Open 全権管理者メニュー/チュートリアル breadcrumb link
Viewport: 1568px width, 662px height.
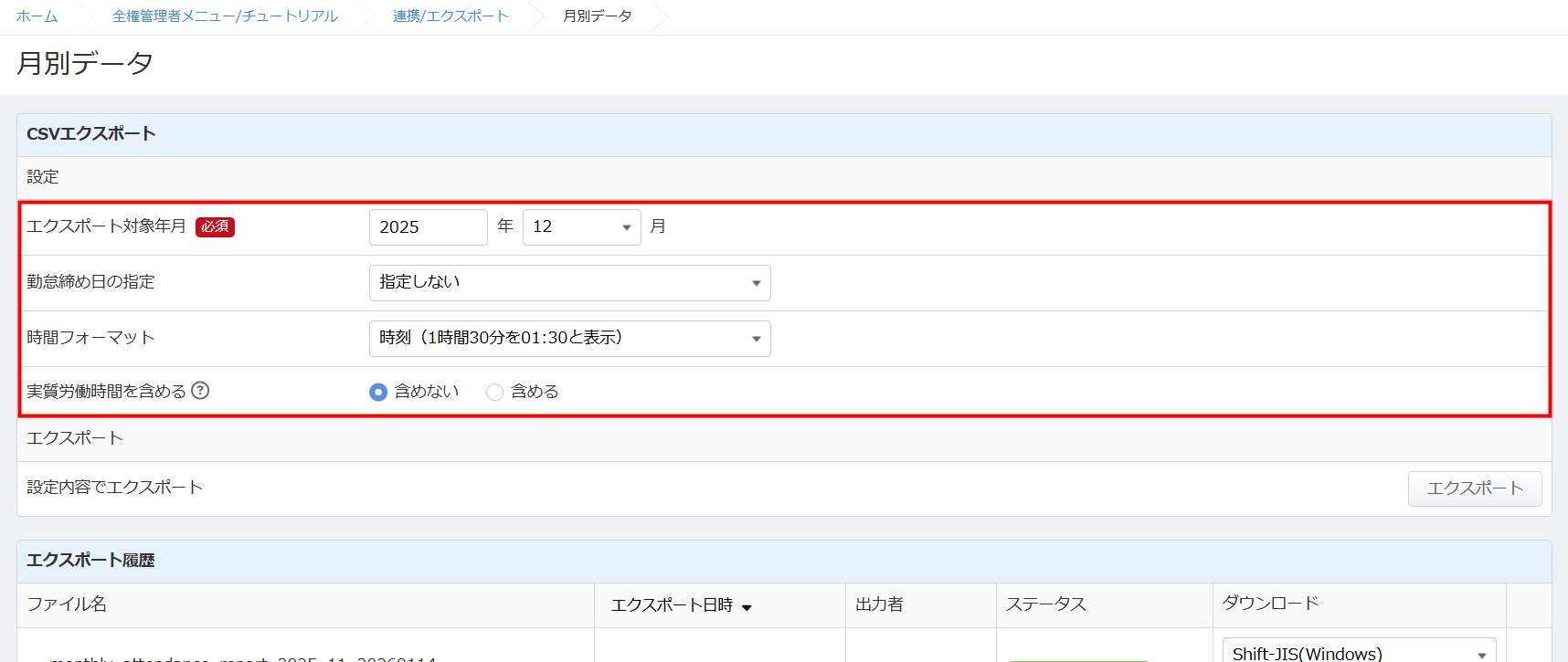(225, 16)
